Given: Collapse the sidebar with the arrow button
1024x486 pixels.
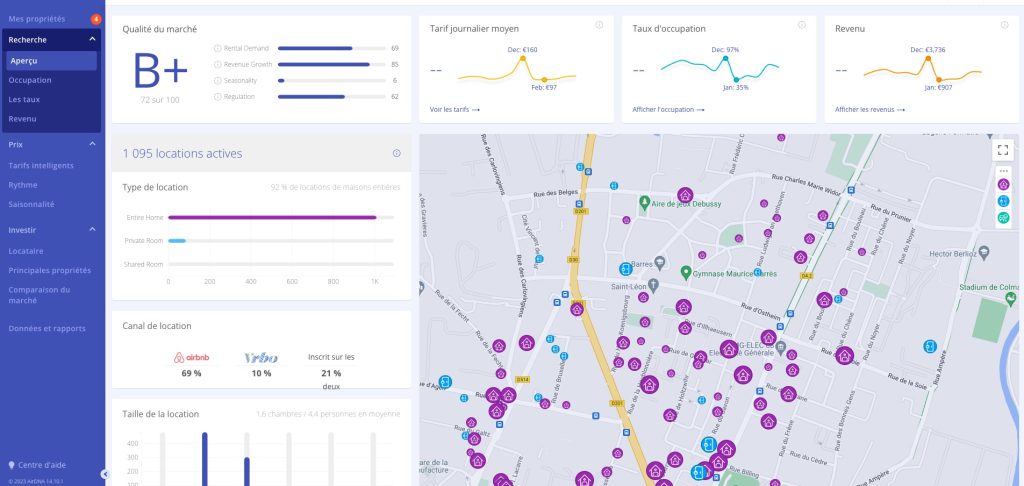Looking at the screenshot, I should pyautogui.click(x=104, y=473).
